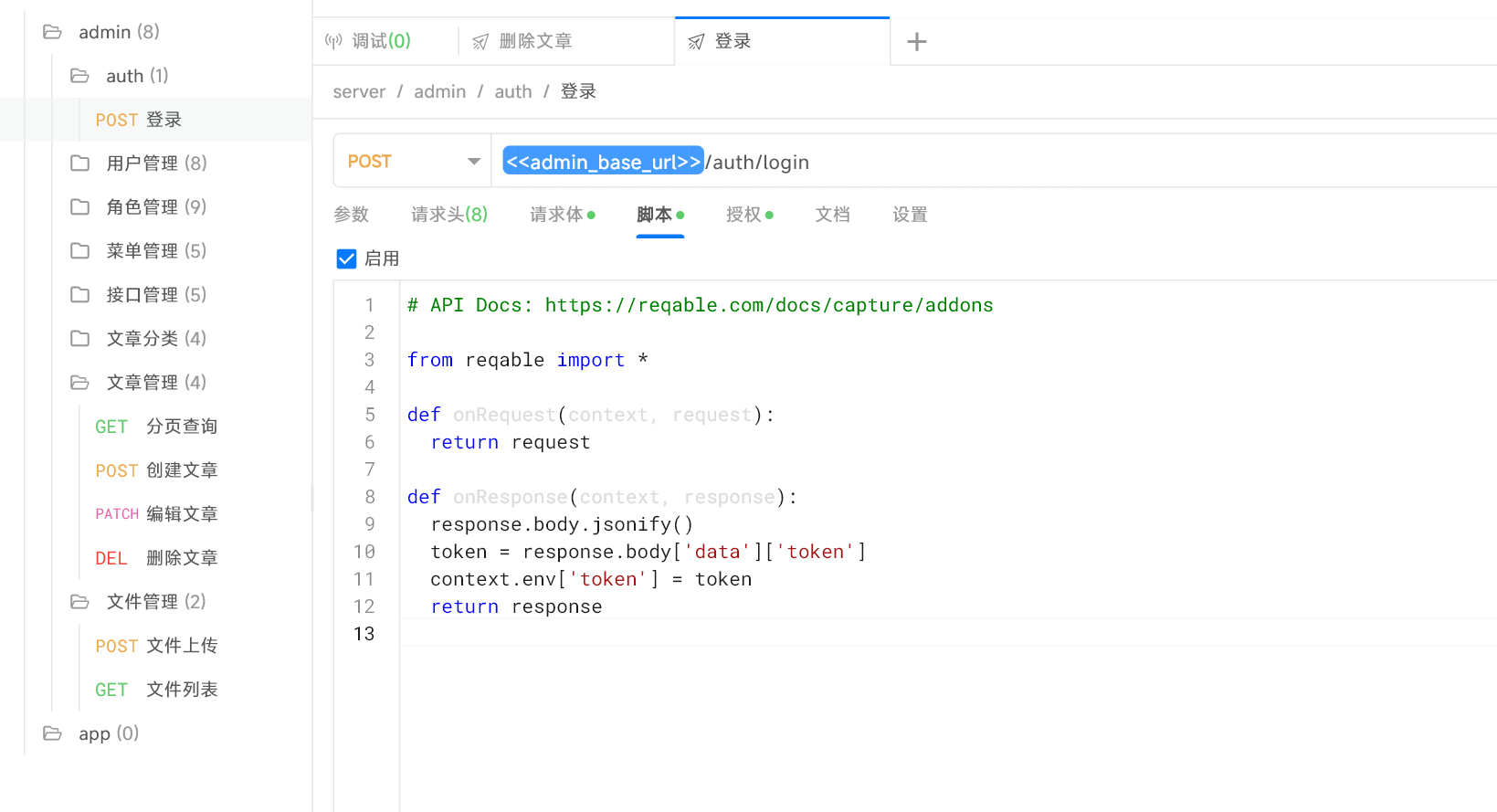Open the POST method dropdown
The width and height of the screenshot is (1497, 812).
point(413,162)
